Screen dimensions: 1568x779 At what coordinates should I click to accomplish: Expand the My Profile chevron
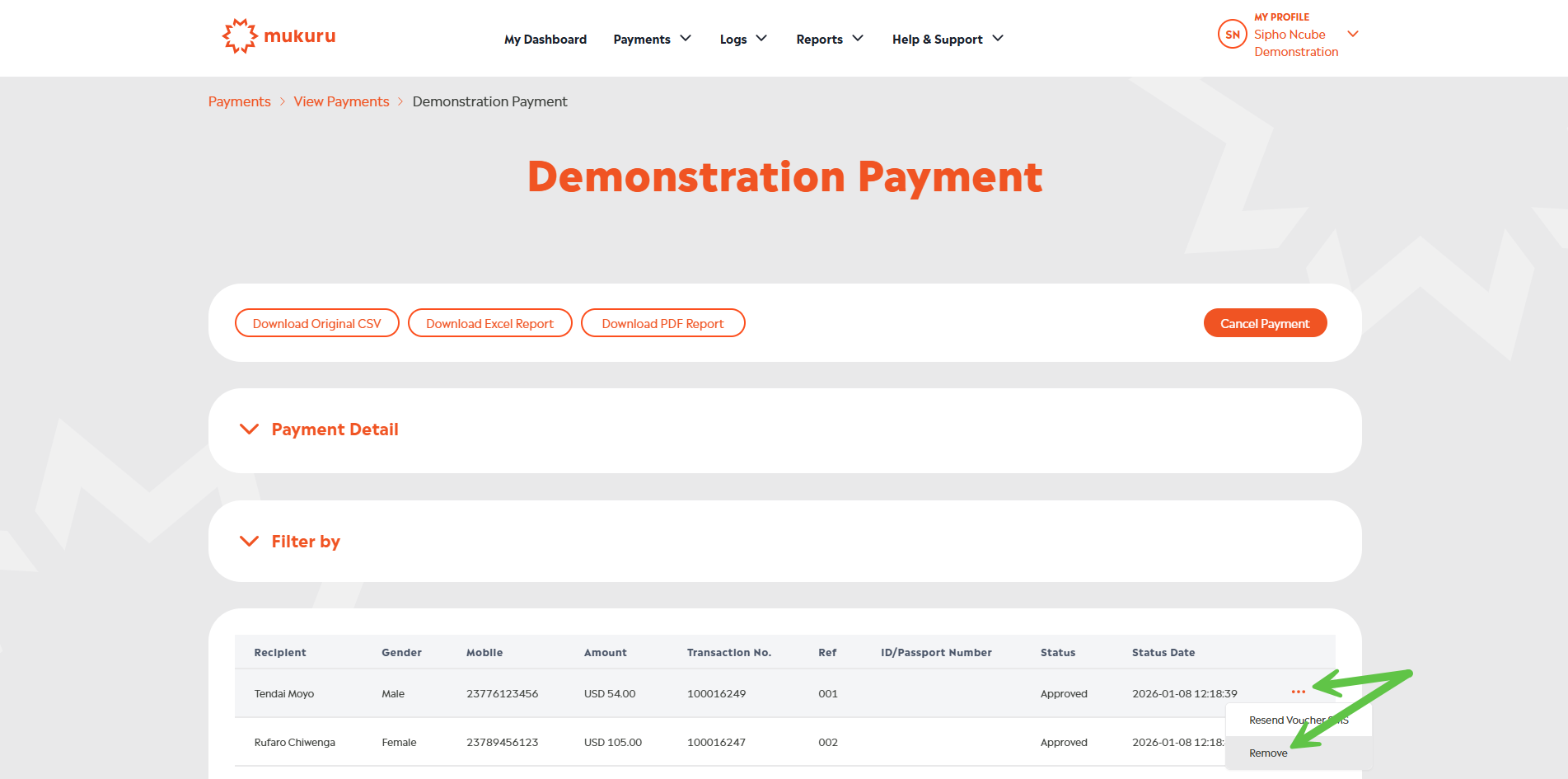(x=1352, y=34)
